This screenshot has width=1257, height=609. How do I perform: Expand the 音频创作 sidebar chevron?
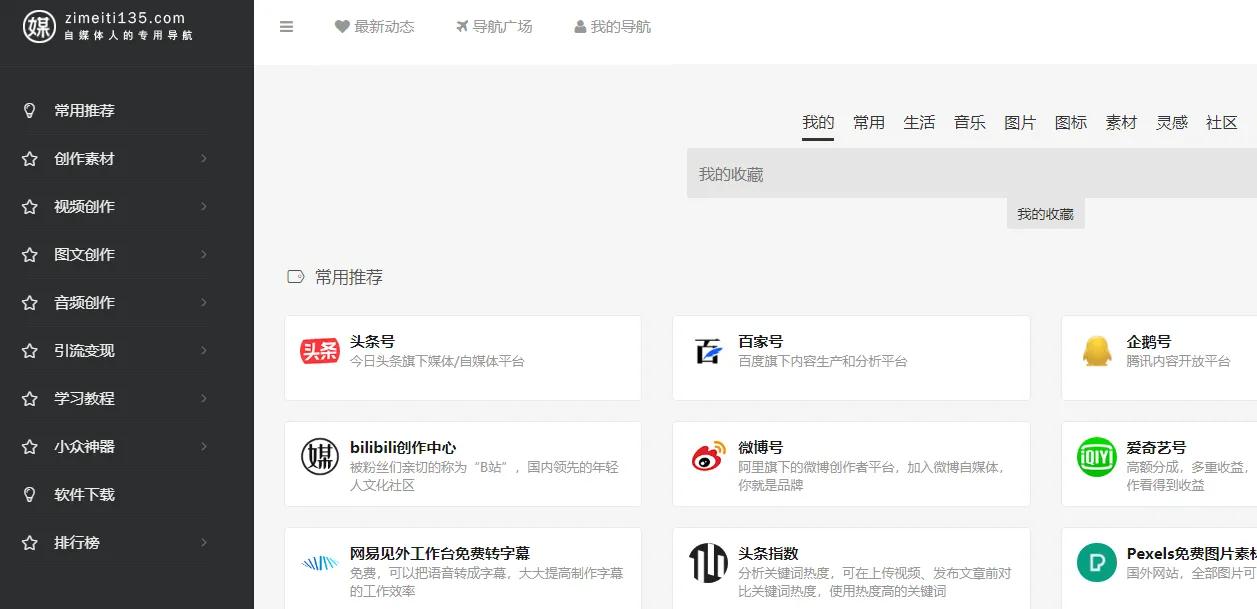pyautogui.click(x=204, y=303)
